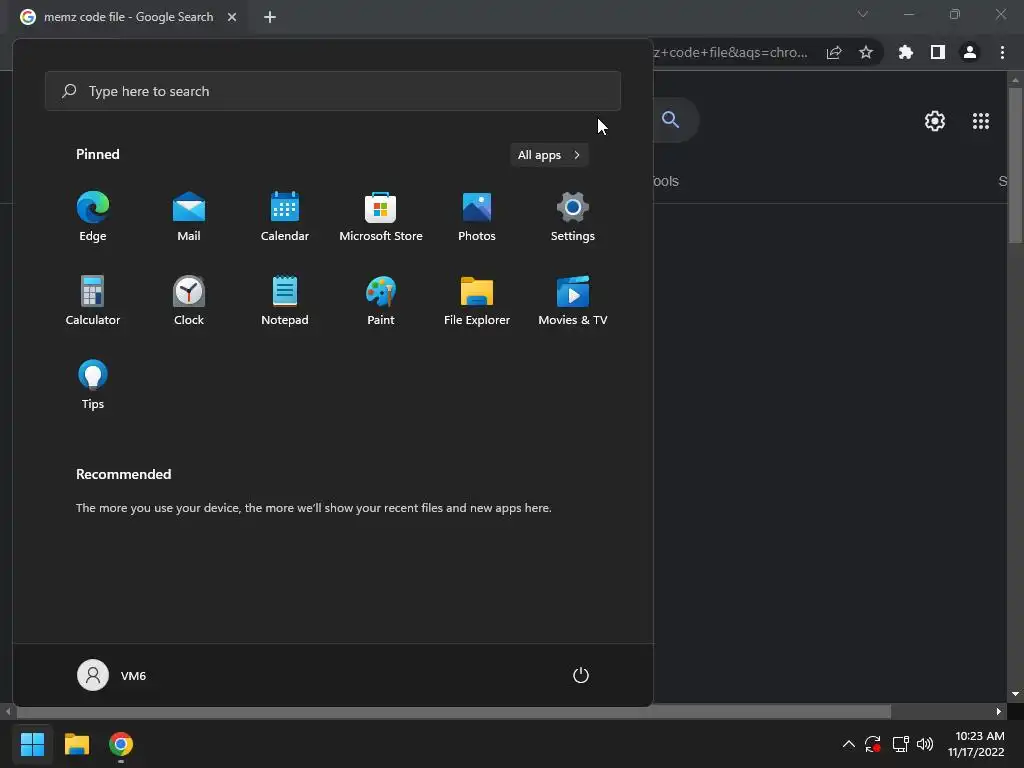The image size is (1024, 768).
Task: Bookmark this page with the star icon
Action: (x=866, y=52)
